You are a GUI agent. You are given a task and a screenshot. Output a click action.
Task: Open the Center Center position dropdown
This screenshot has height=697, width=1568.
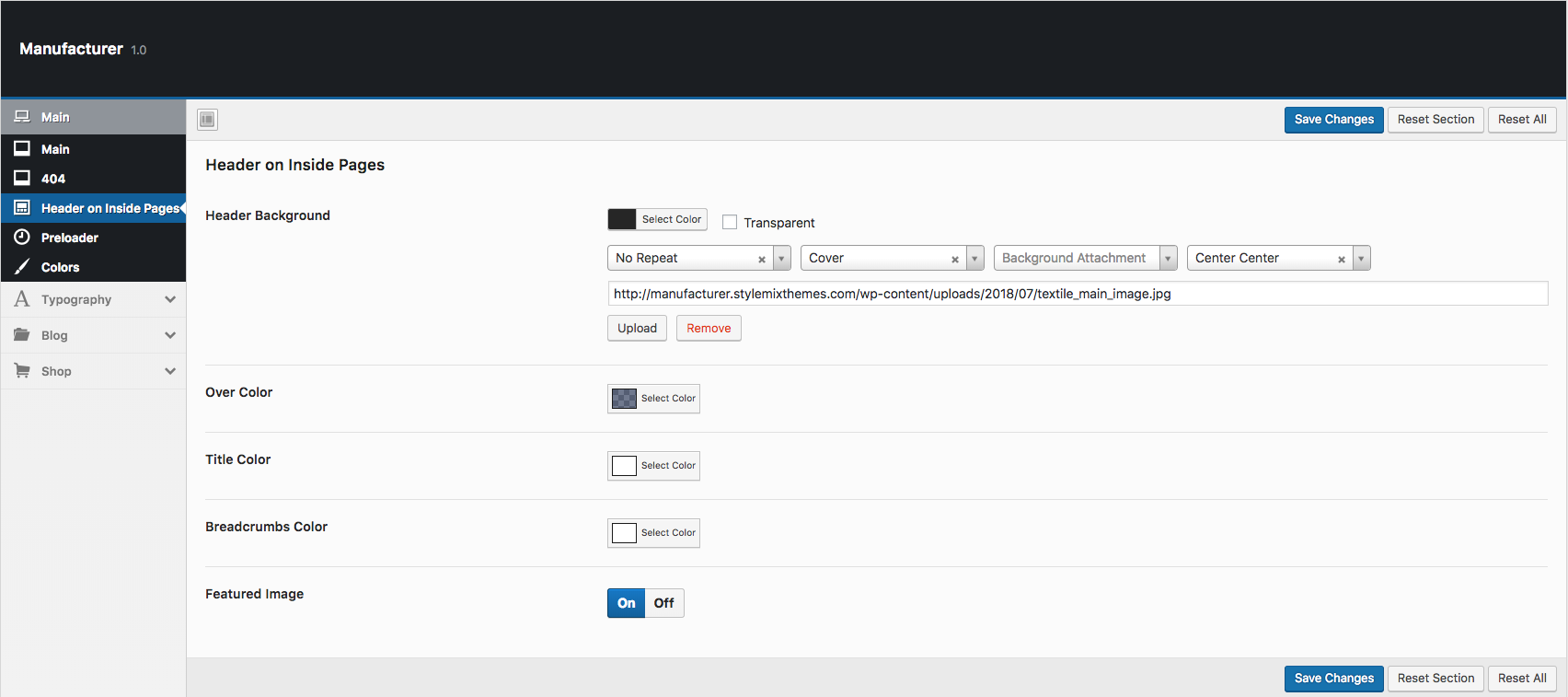point(1361,259)
